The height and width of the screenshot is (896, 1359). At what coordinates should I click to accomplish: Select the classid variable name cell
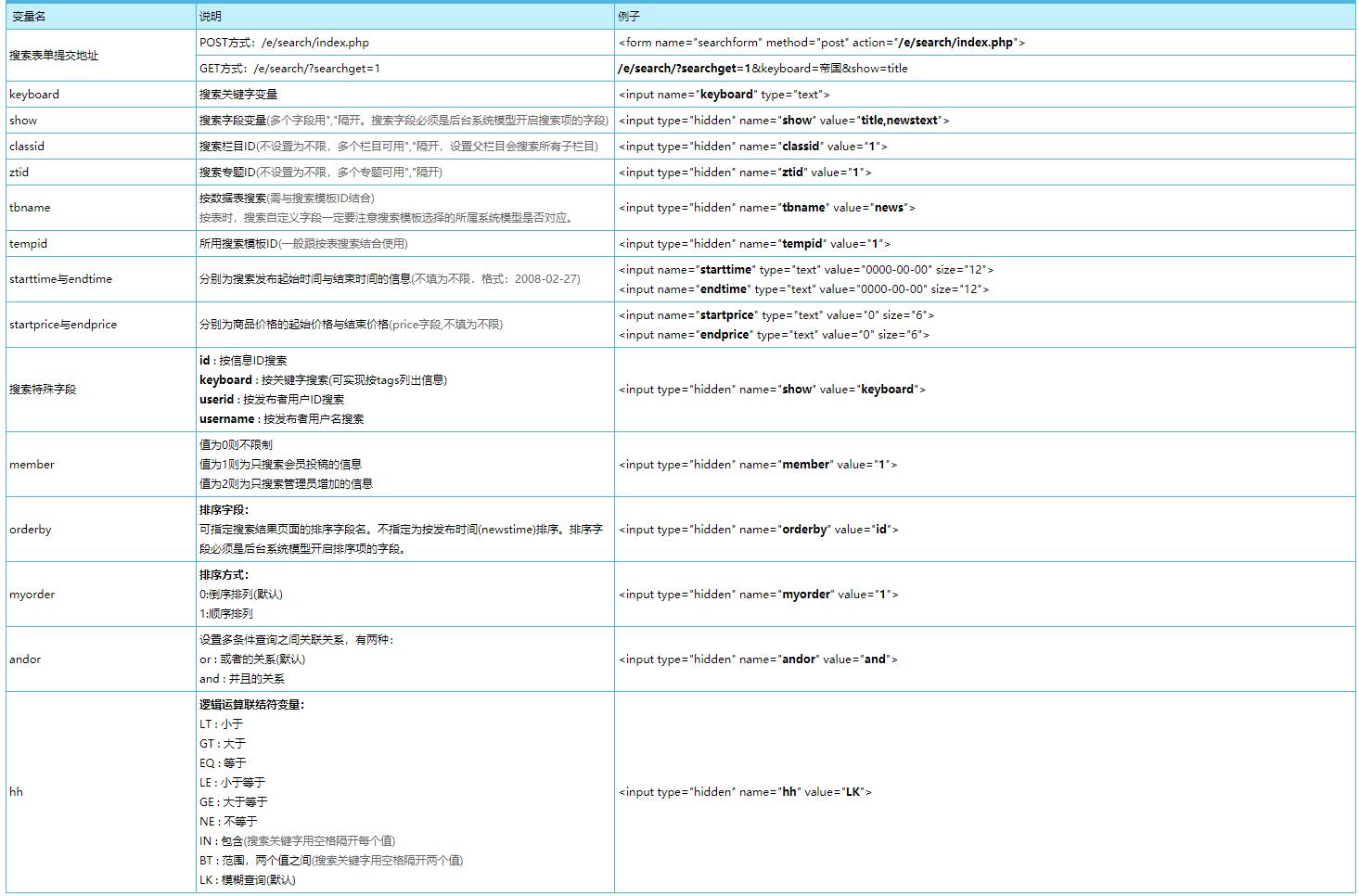coord(27,147)
